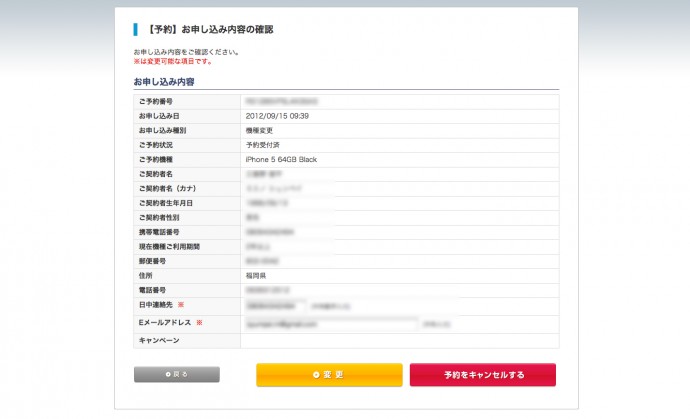Click the 現在機種ご利用期間 row label

click(x=169, y=246)
